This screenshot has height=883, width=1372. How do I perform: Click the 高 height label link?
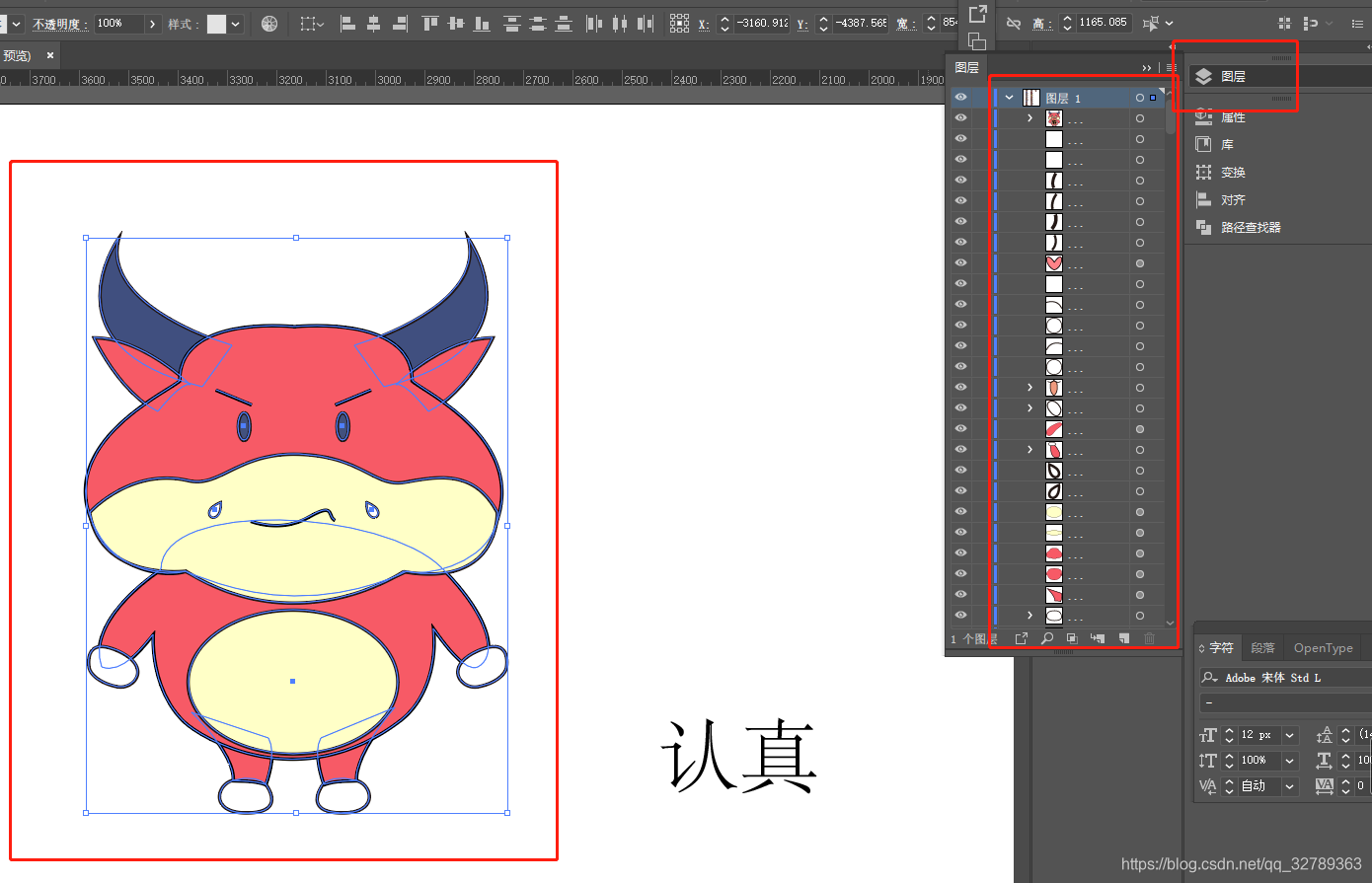pos(1041,23)
